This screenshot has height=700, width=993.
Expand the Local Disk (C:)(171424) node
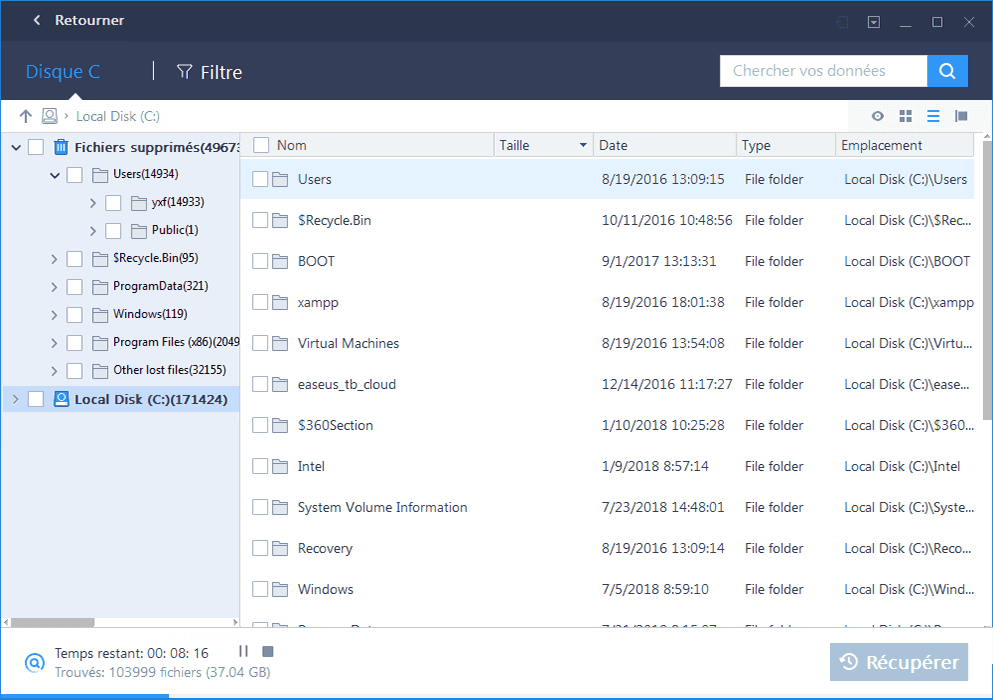[16, 399]
